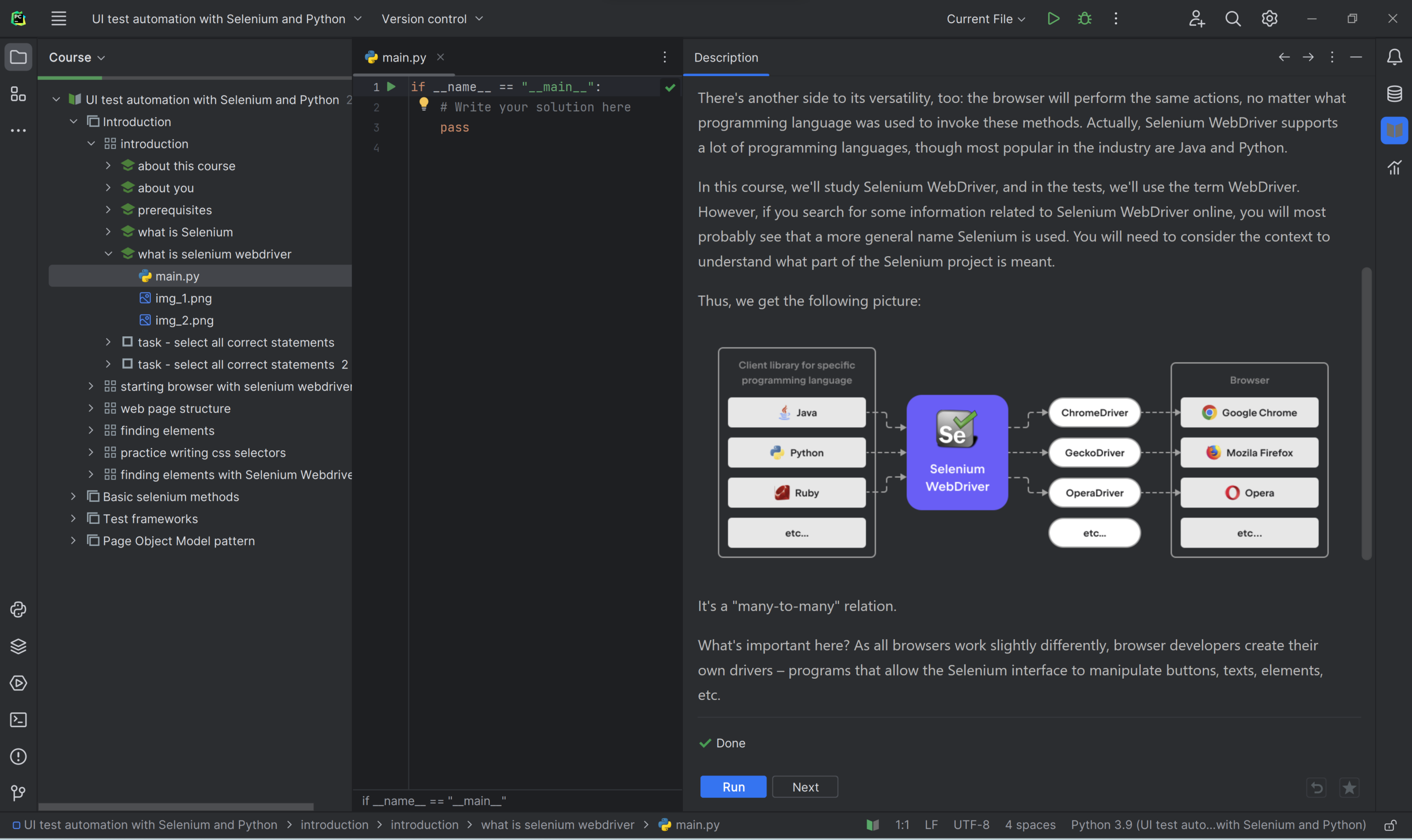This screenshot has height=840, width=1412.
Task: Collapse 'what is selenium webdriver' lesson
Action: (108, 254)
